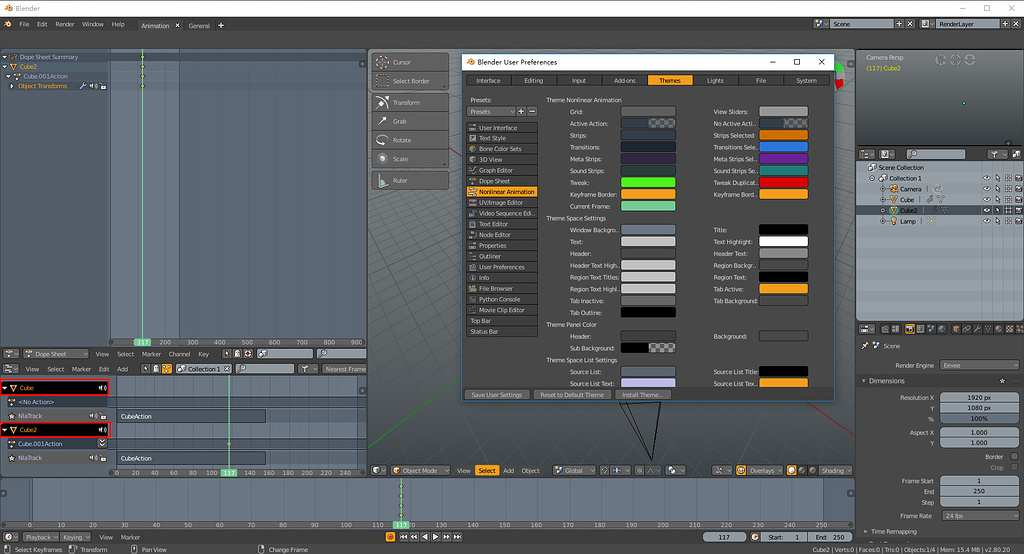The height and width of the screenshot is (554, 1024).
Task: Open Node Editor theme section
Action: tap(502, 235)
